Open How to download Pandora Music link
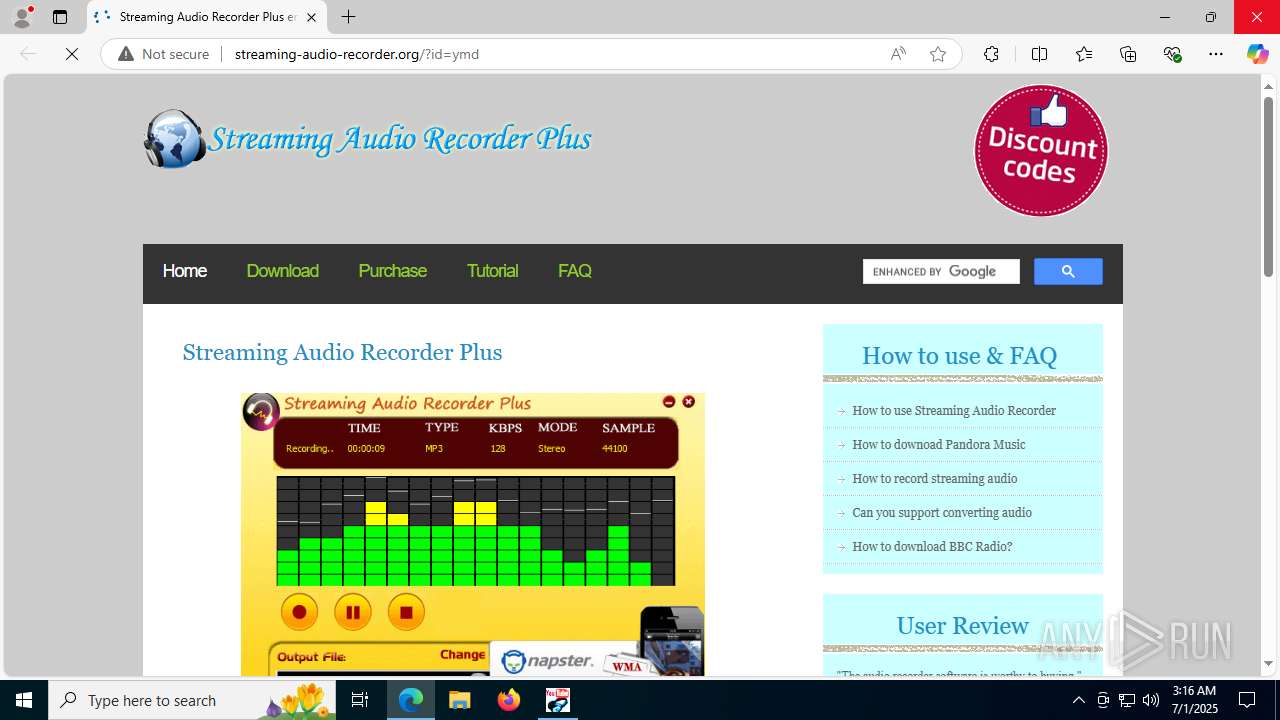Screen dimensions: 1280x720 938,445
